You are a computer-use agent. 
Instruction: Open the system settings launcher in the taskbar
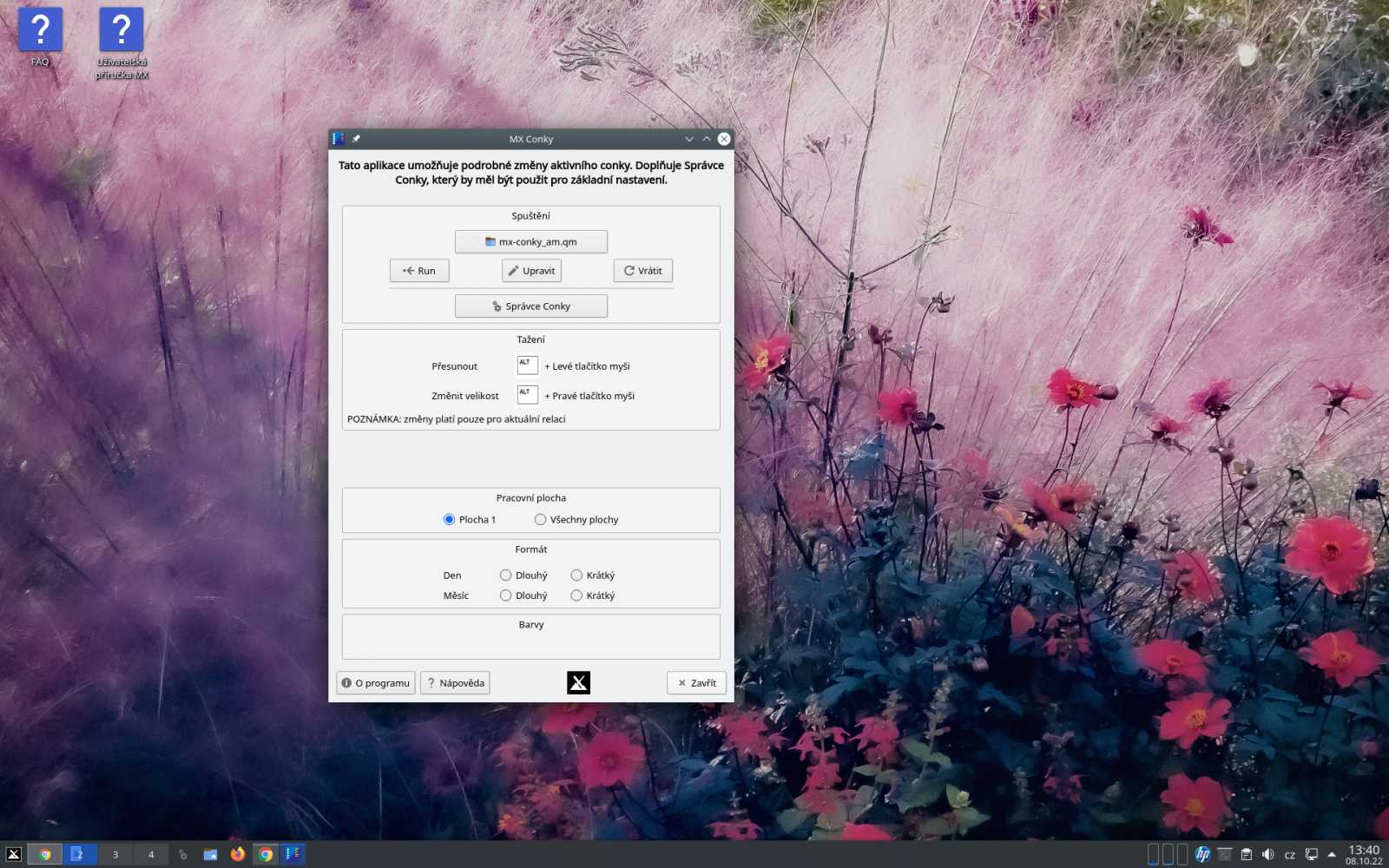[x=182, y=854]
